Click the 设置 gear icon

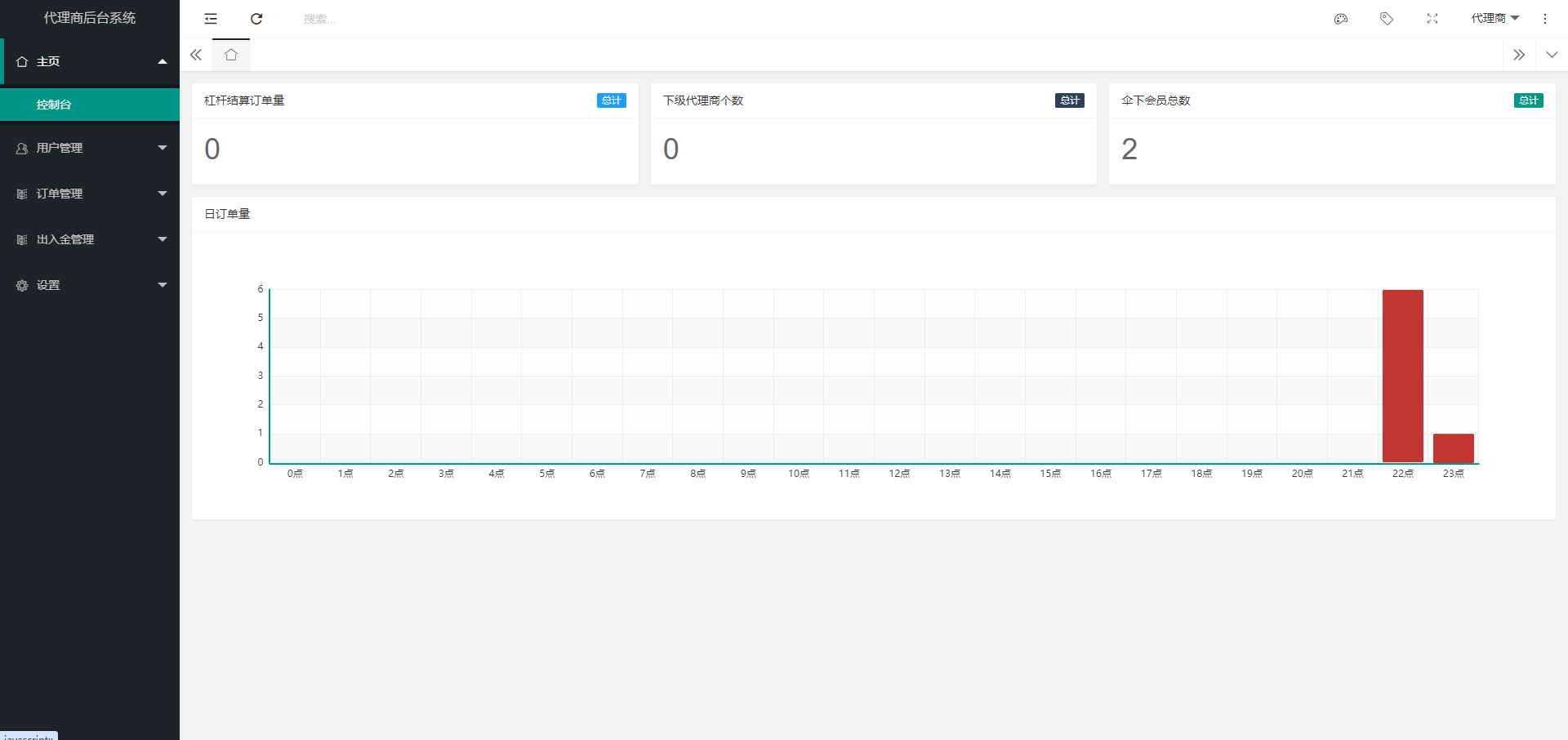point(22,285)
